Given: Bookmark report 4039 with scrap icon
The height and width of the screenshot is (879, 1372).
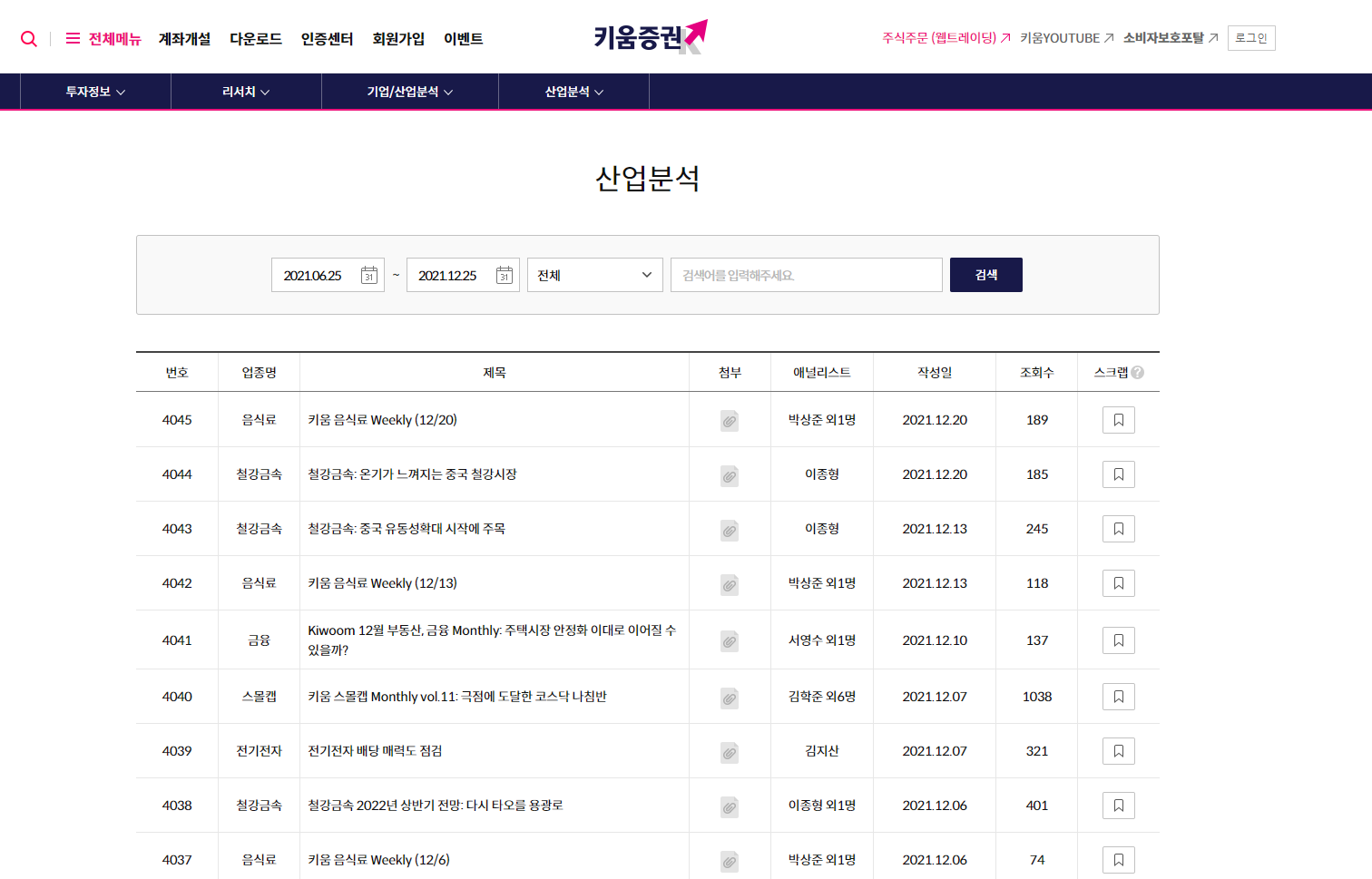Looking at the screenshot, I should coord(1119,751).
